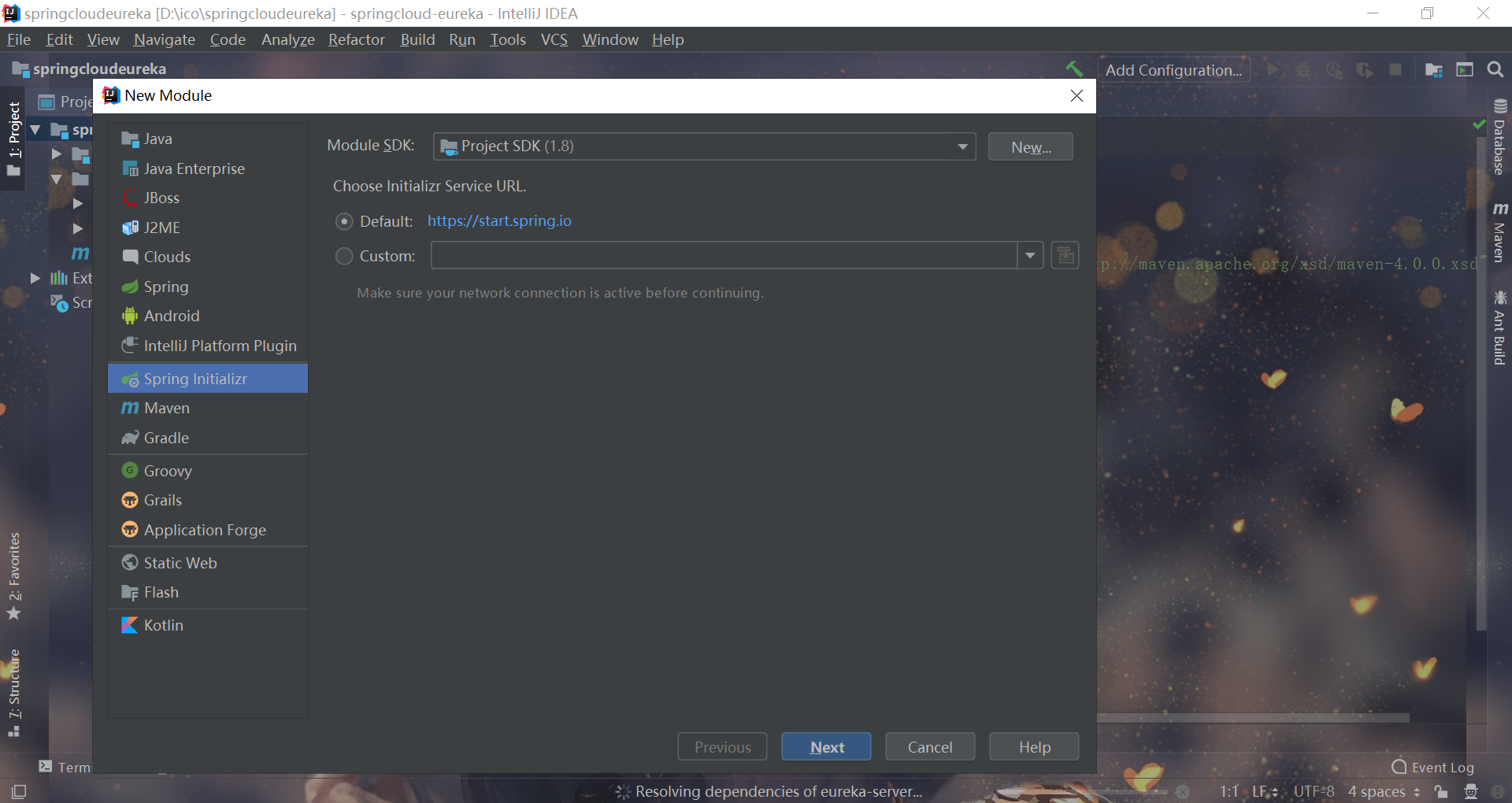Open the Event Log
The height and width of the screenshot is (803, 1512).
[1432, 767]
